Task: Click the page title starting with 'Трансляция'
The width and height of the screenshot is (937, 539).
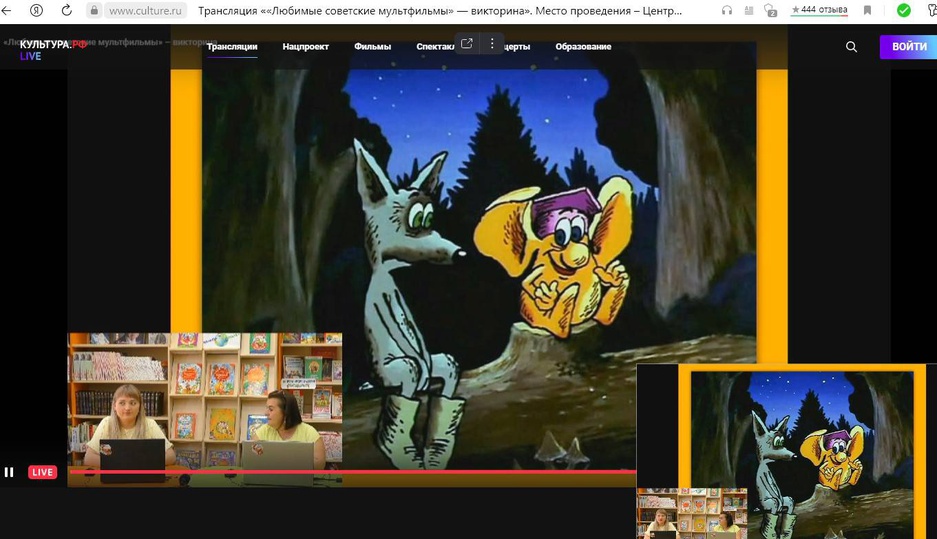Action: [440, 11]
